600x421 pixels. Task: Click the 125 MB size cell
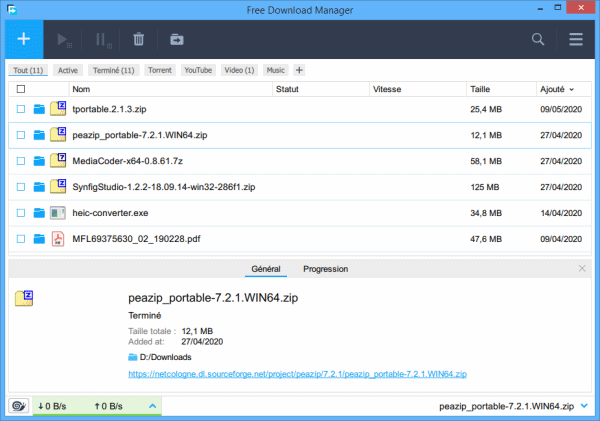485,187
